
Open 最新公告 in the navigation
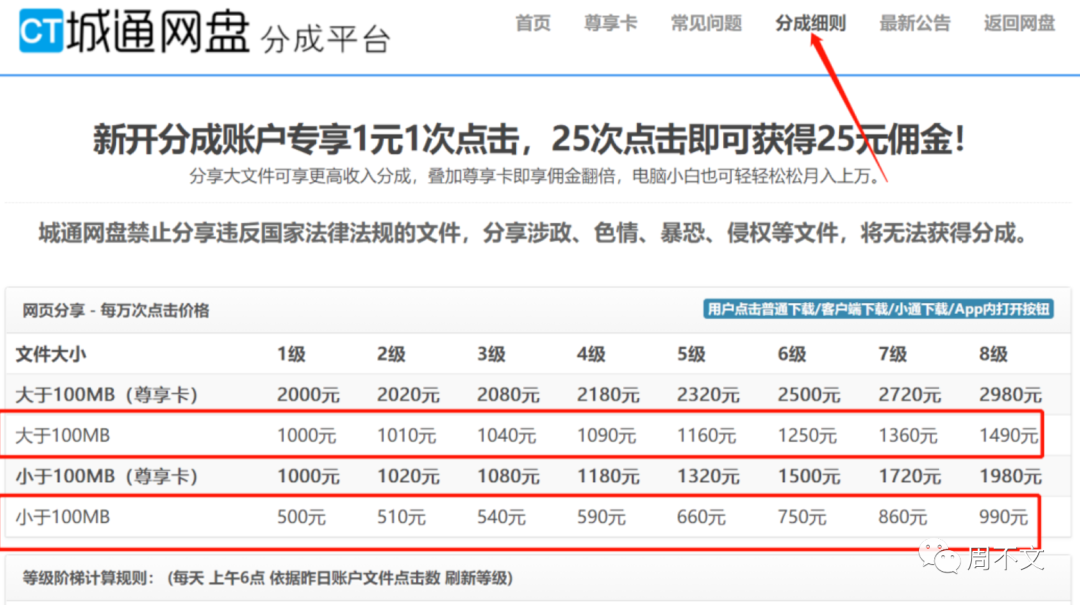(915, 23)
